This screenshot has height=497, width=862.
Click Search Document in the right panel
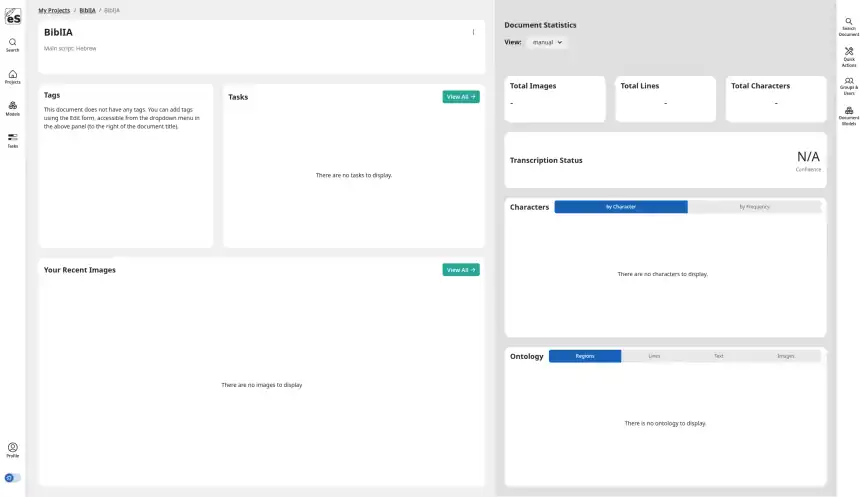[848, 26]
